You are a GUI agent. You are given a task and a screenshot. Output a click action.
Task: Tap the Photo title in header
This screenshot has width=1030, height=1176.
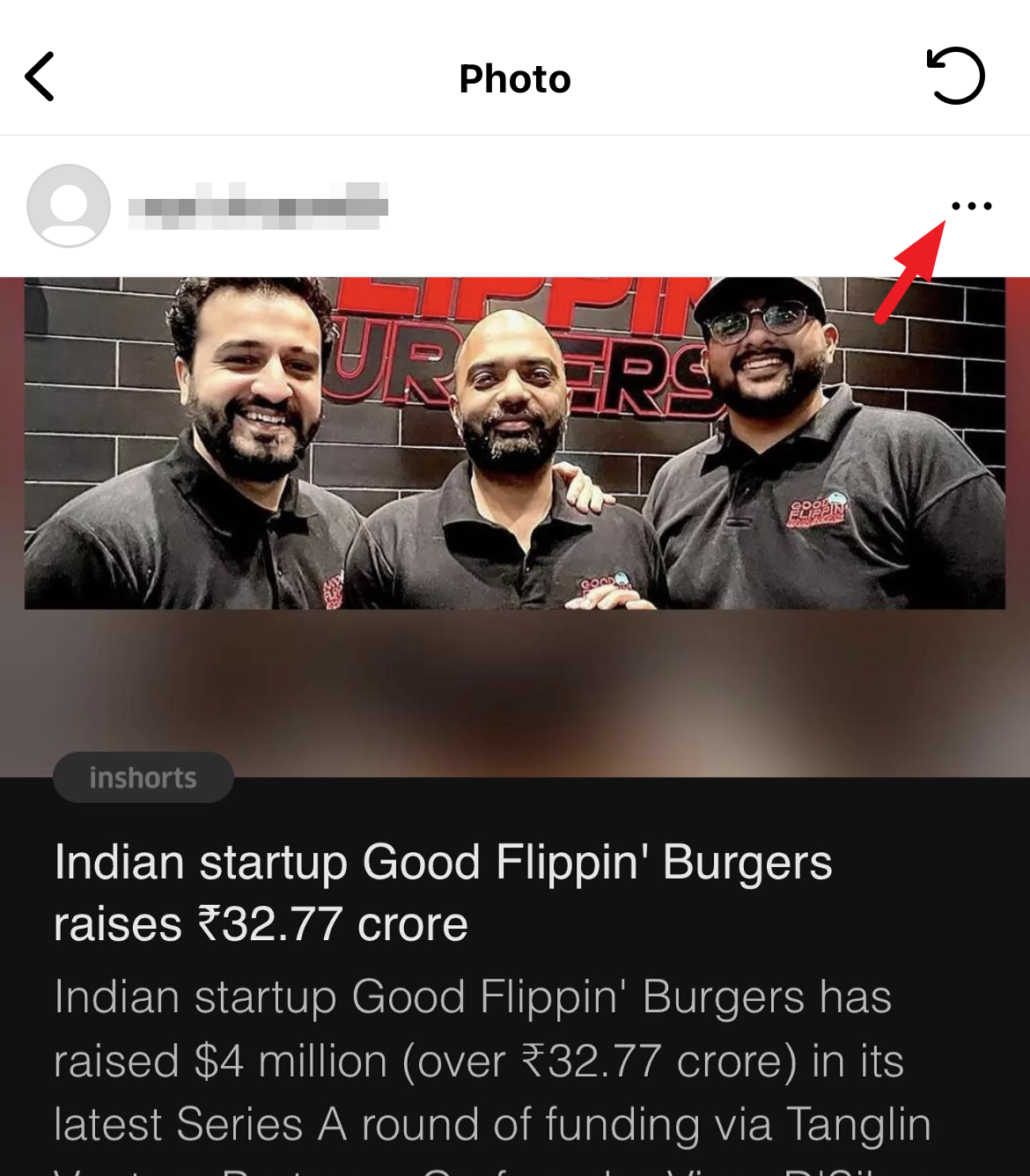[515, 78]
